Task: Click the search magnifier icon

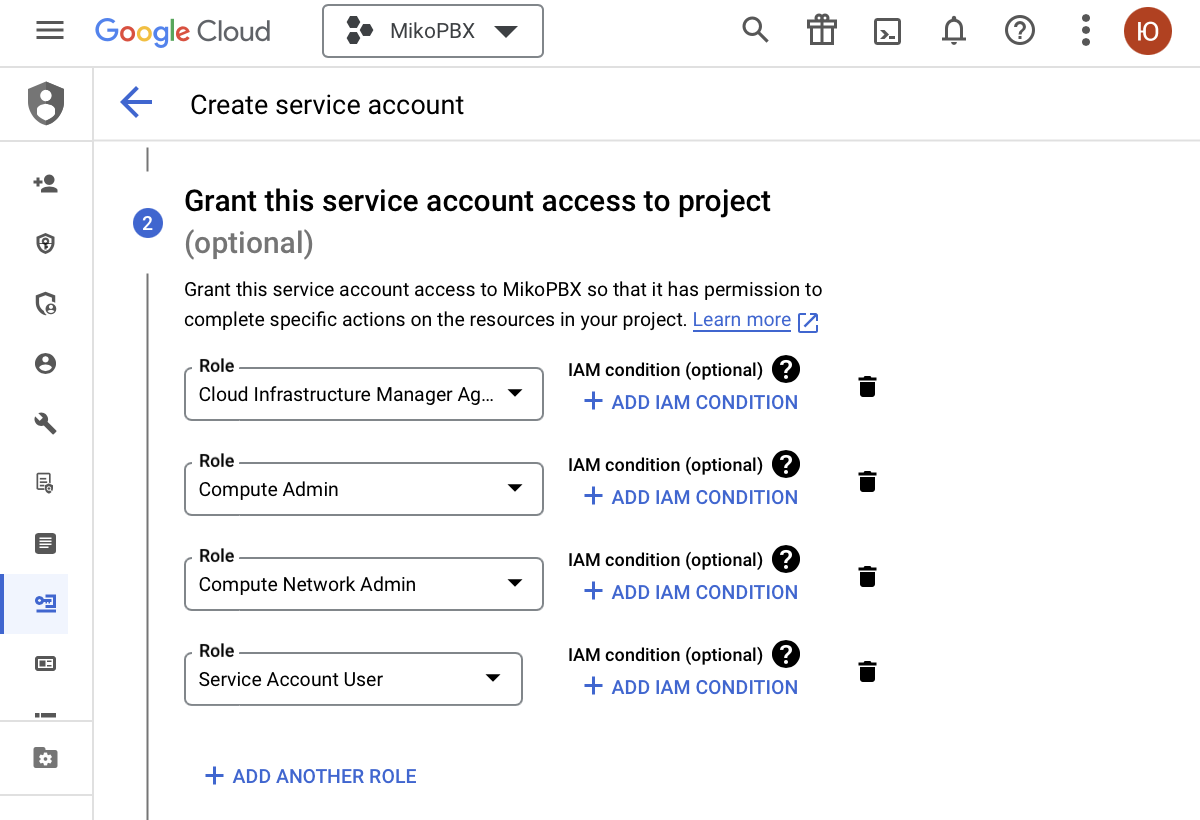Action: (755, 31)
